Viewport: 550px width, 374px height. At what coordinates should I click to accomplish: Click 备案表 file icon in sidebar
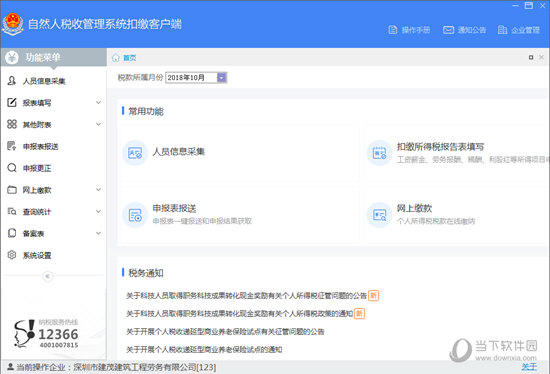(12, 233)
